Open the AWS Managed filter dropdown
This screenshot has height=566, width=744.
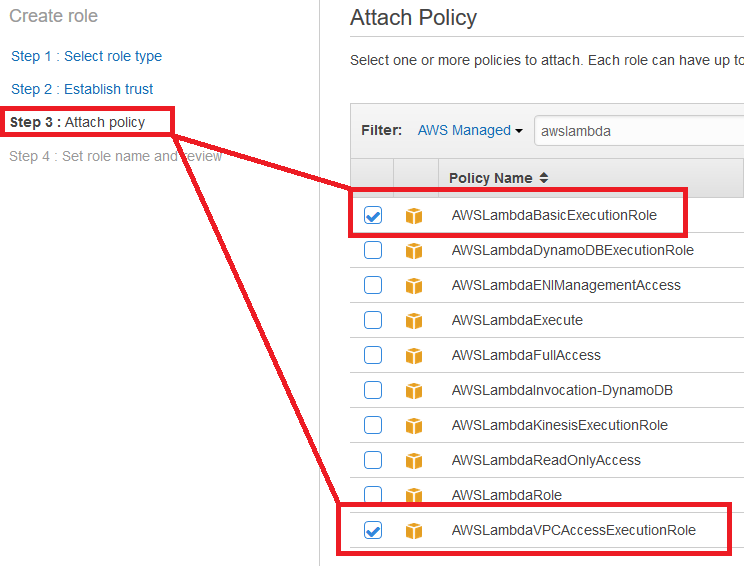[x=470, y=130]
